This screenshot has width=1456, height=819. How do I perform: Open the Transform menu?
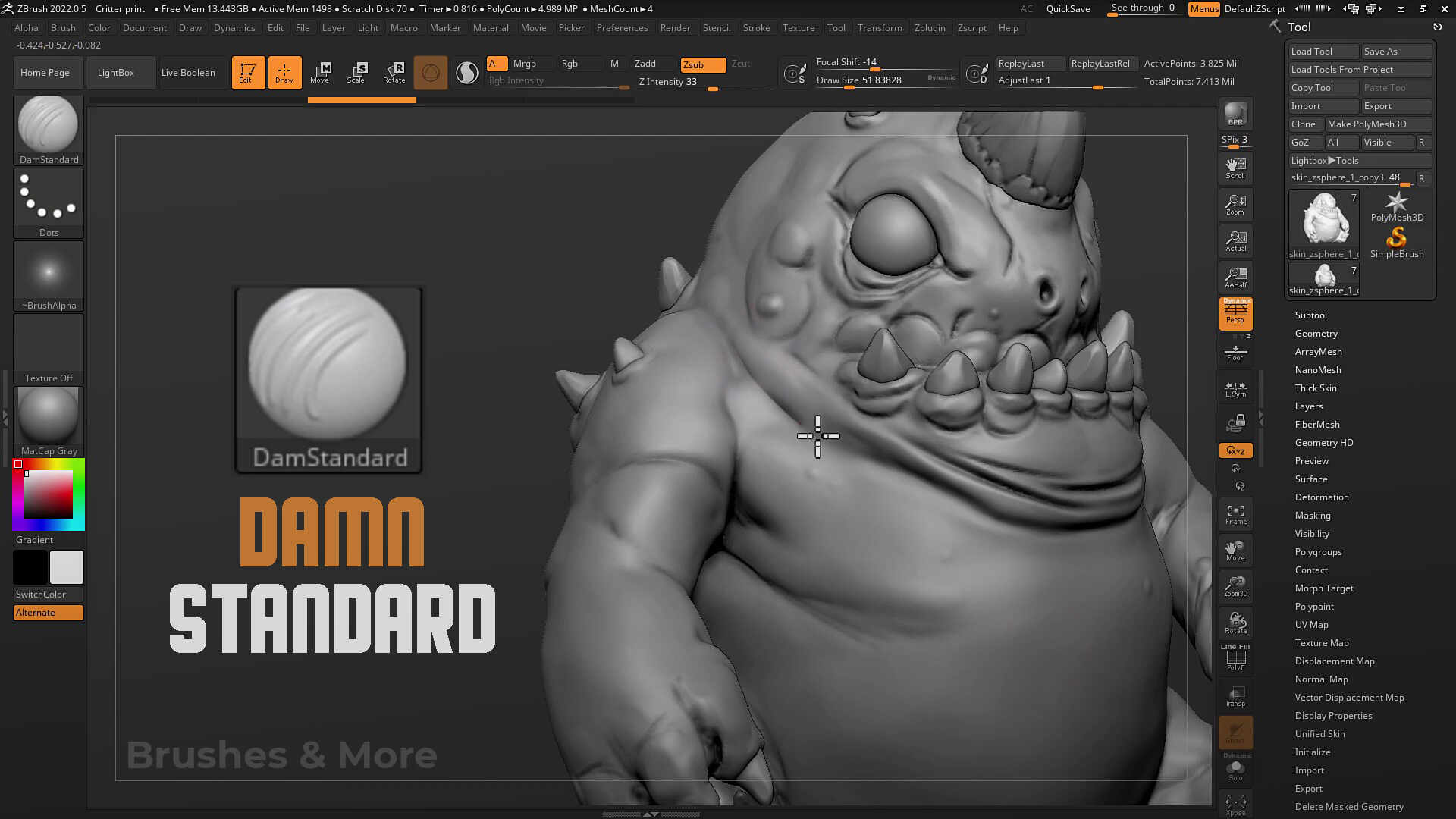(x=880, y=28)
